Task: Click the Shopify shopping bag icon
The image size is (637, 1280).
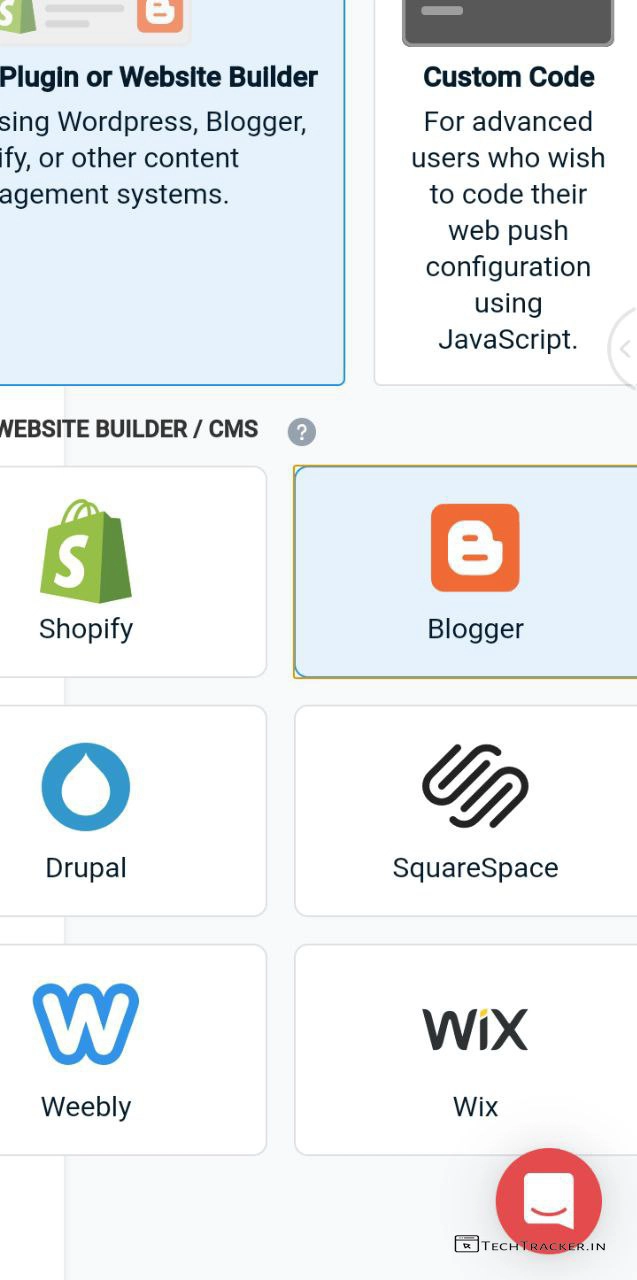Action: (x=86, y=551)
